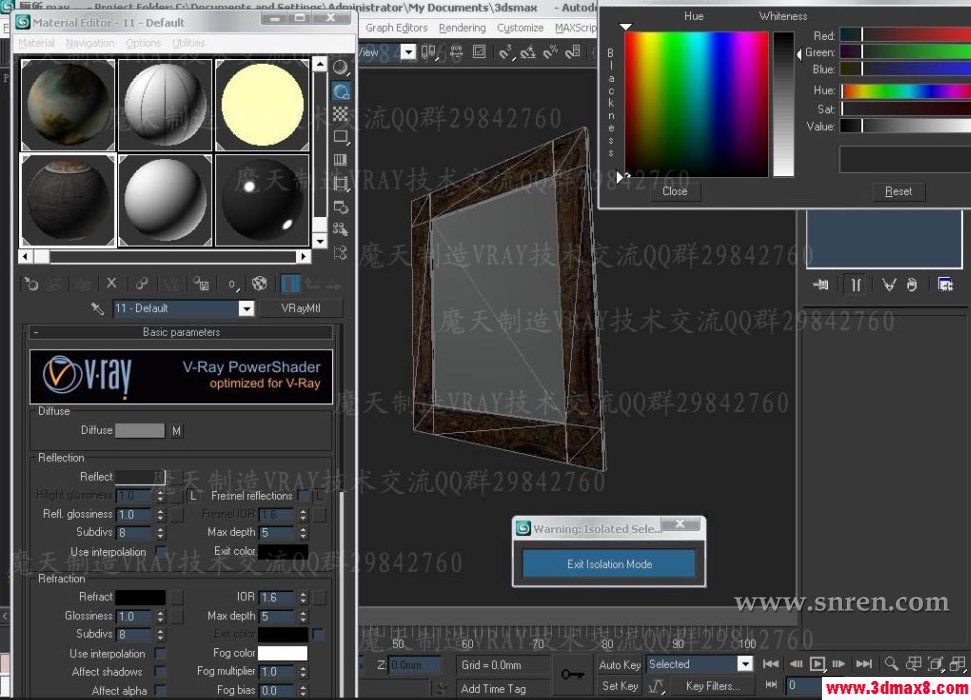The image size is (971, 700).
Task: Click the Show Standard Map in Viewport icon
Action: coord(259,283)
